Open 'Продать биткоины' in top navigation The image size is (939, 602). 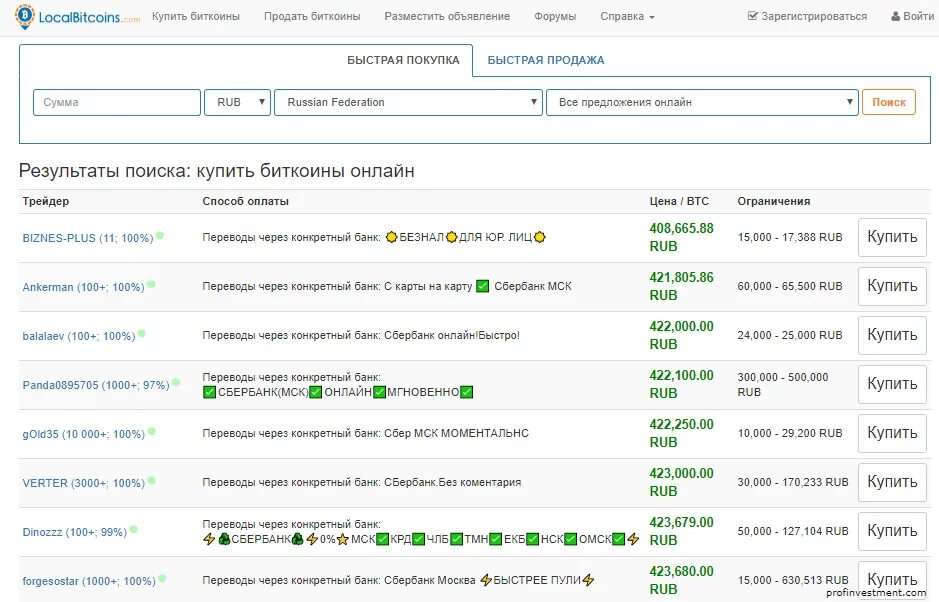click(x=312, y=17)
